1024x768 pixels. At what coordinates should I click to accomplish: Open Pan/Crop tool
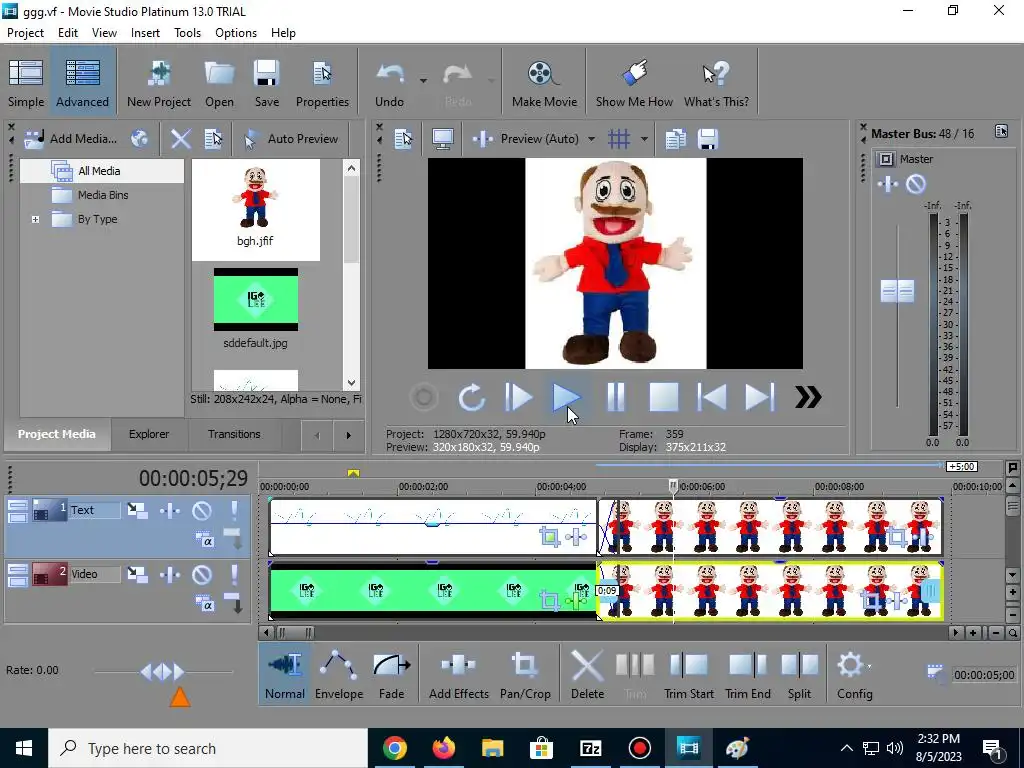[525, 675]
